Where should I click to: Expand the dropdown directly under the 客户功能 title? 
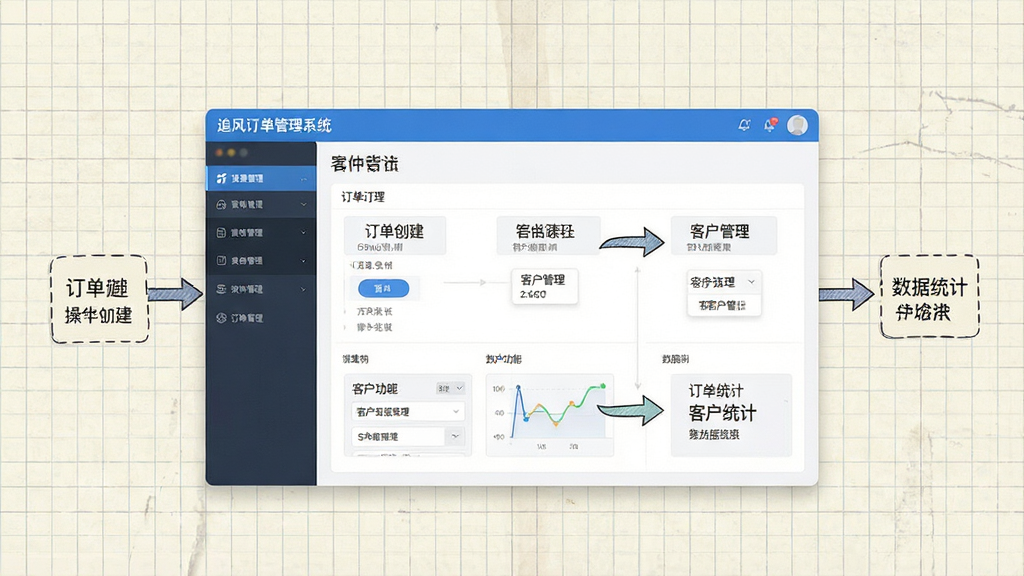pyautogui.click(x=408, y=412)
